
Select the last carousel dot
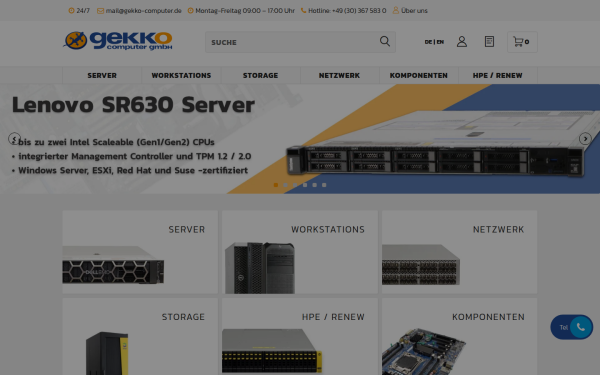click(324, 185)
